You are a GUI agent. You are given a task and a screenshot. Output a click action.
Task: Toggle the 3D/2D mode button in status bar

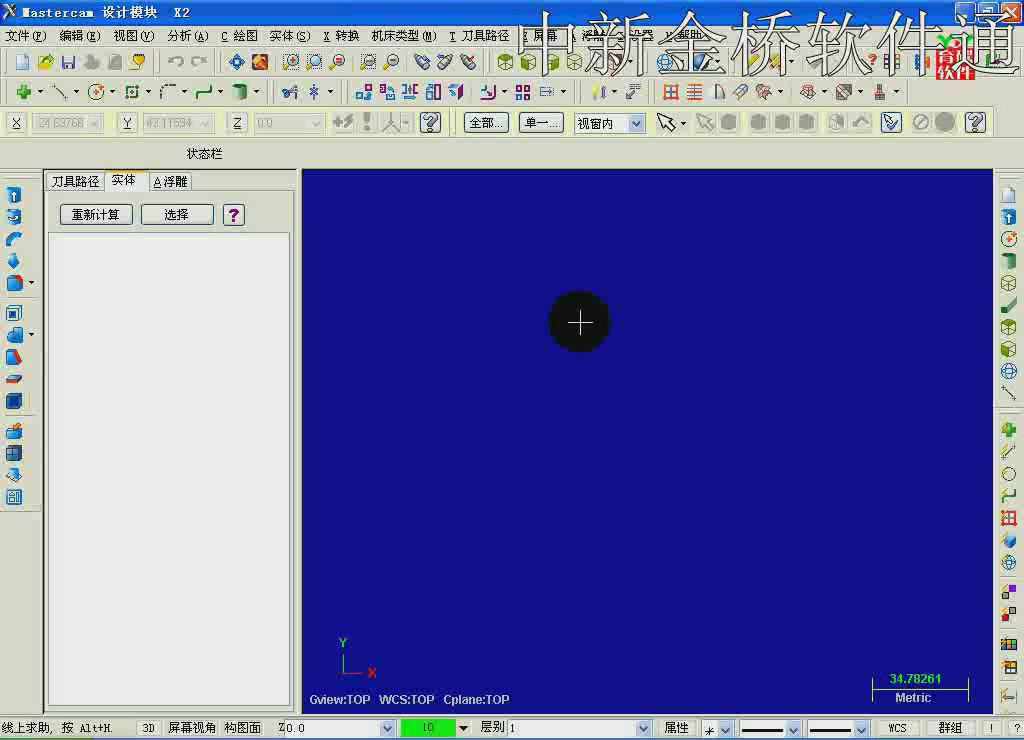pos(148,728)
